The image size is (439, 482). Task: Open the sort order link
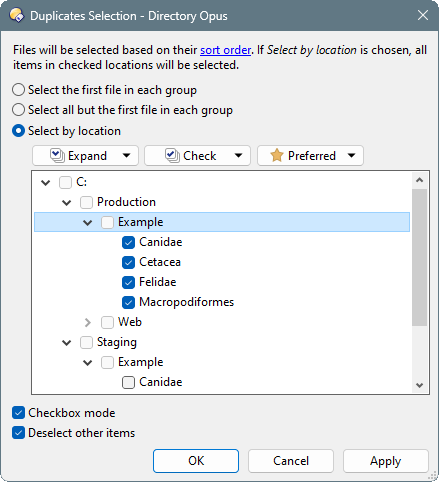[x=225, y=50]
